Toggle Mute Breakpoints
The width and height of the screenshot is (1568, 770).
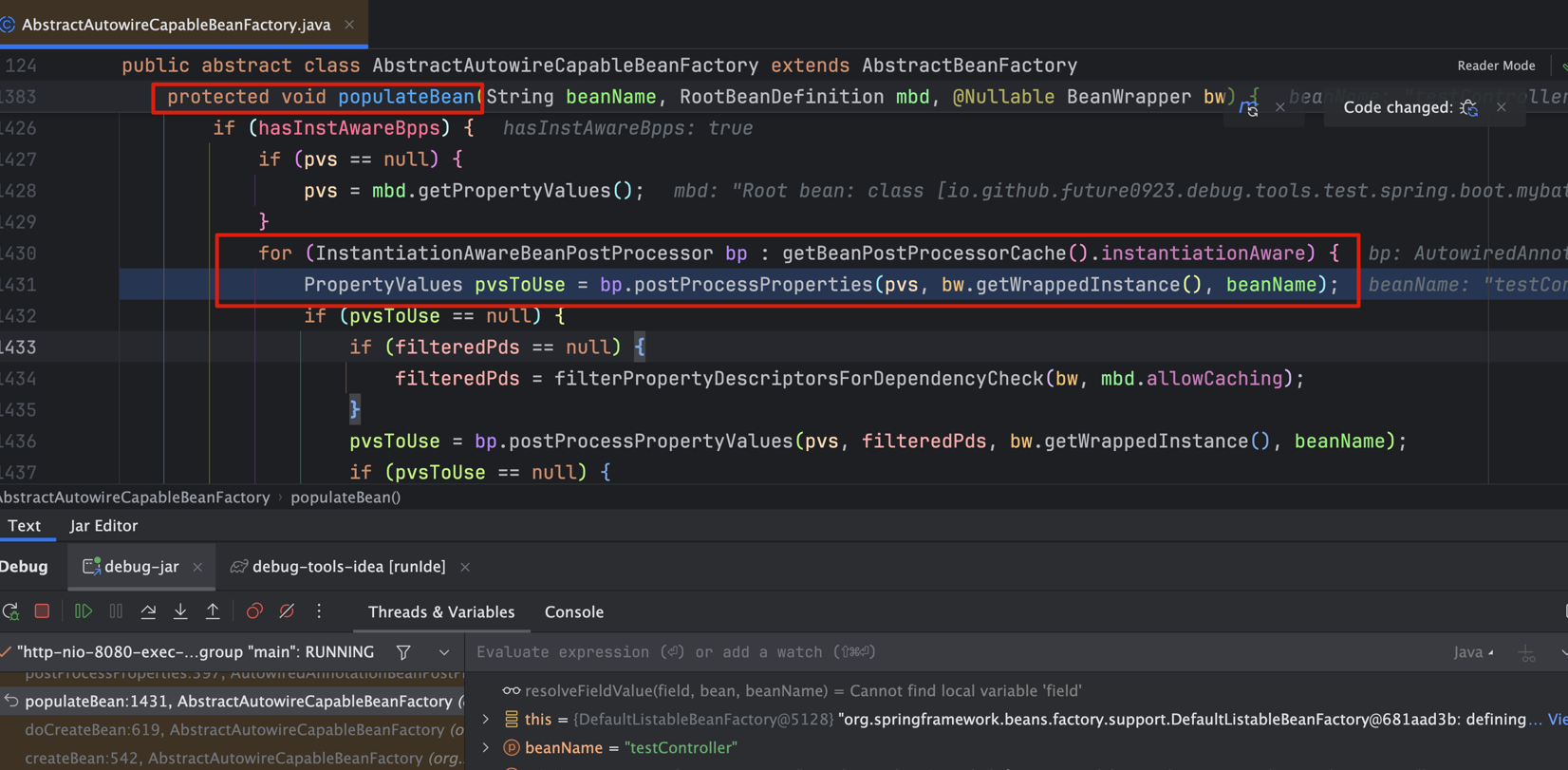click(x=287, y=611)
